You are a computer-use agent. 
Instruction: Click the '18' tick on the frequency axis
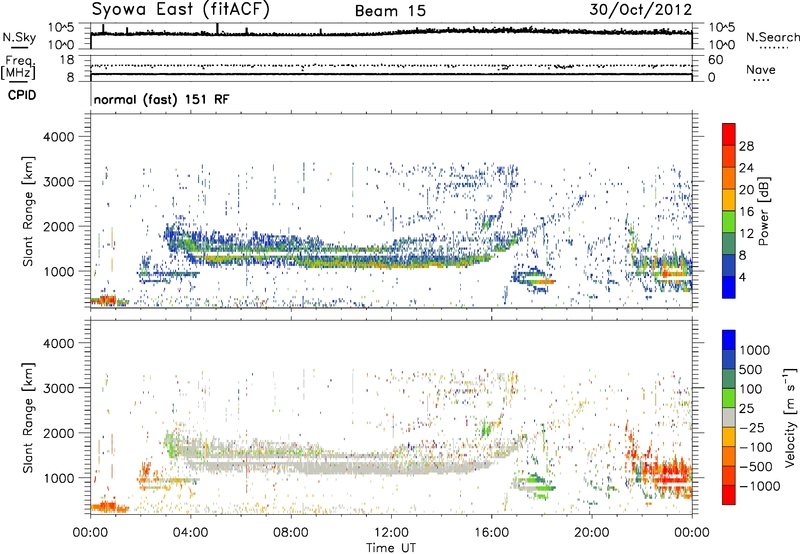pos(67,60)
